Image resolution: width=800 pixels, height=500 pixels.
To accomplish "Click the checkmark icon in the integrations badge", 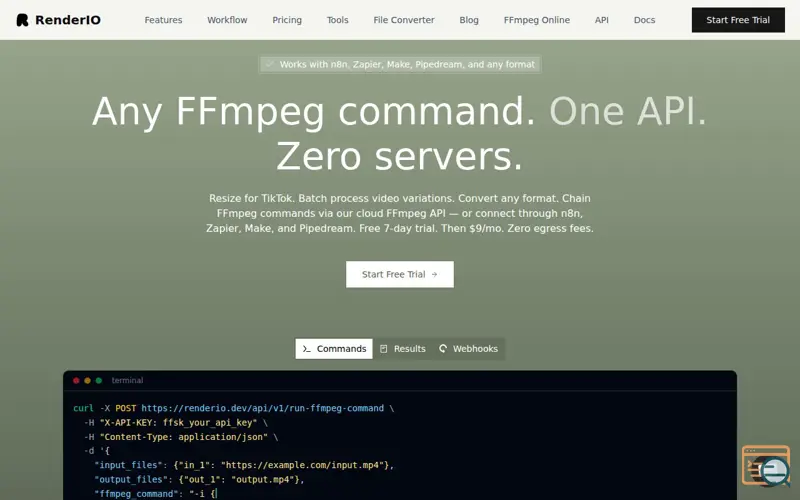I will [x=270, y=64].
